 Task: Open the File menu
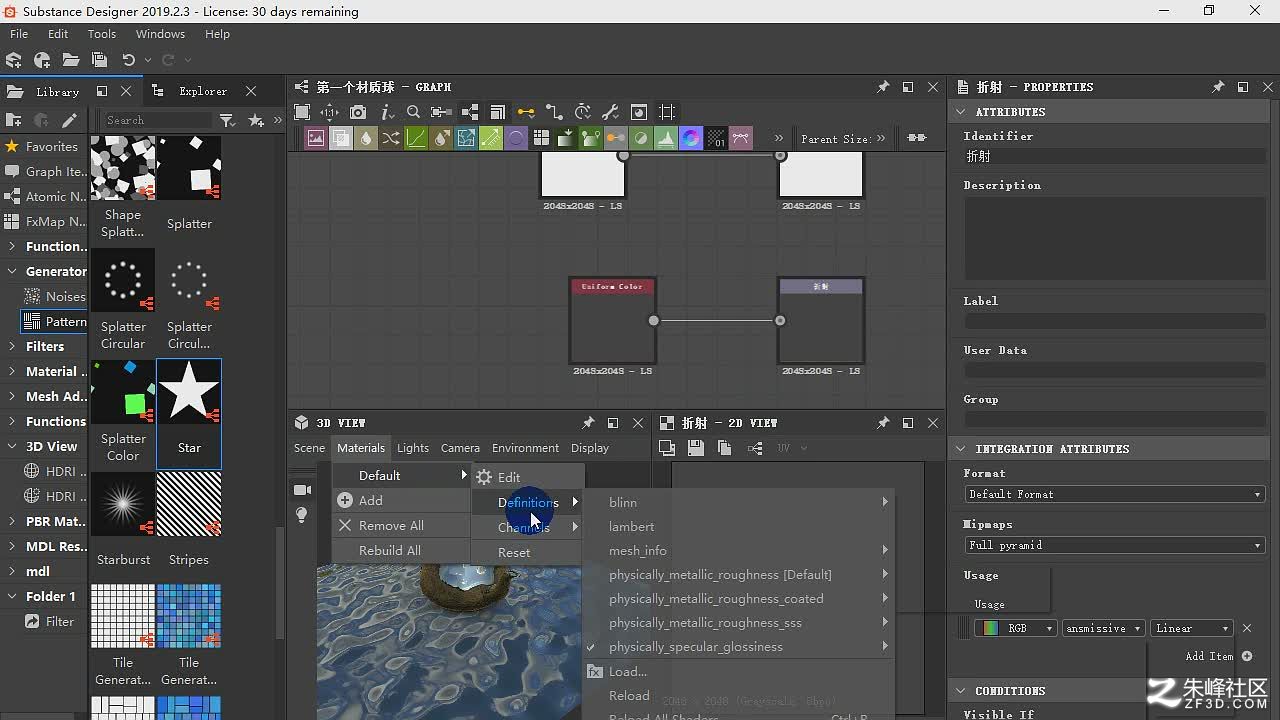[19, 34]
